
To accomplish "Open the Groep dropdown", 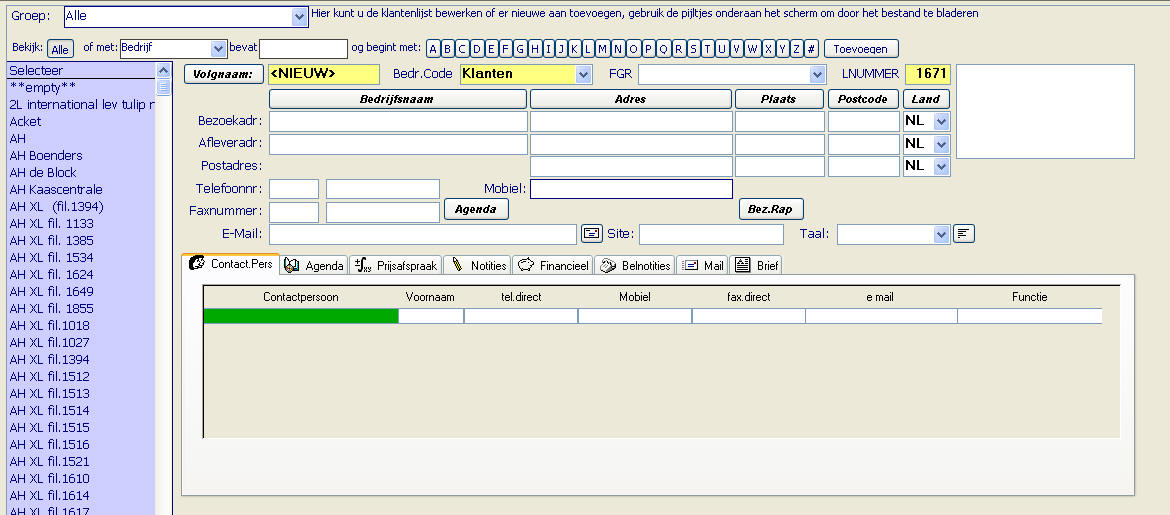I will [299, 16].
